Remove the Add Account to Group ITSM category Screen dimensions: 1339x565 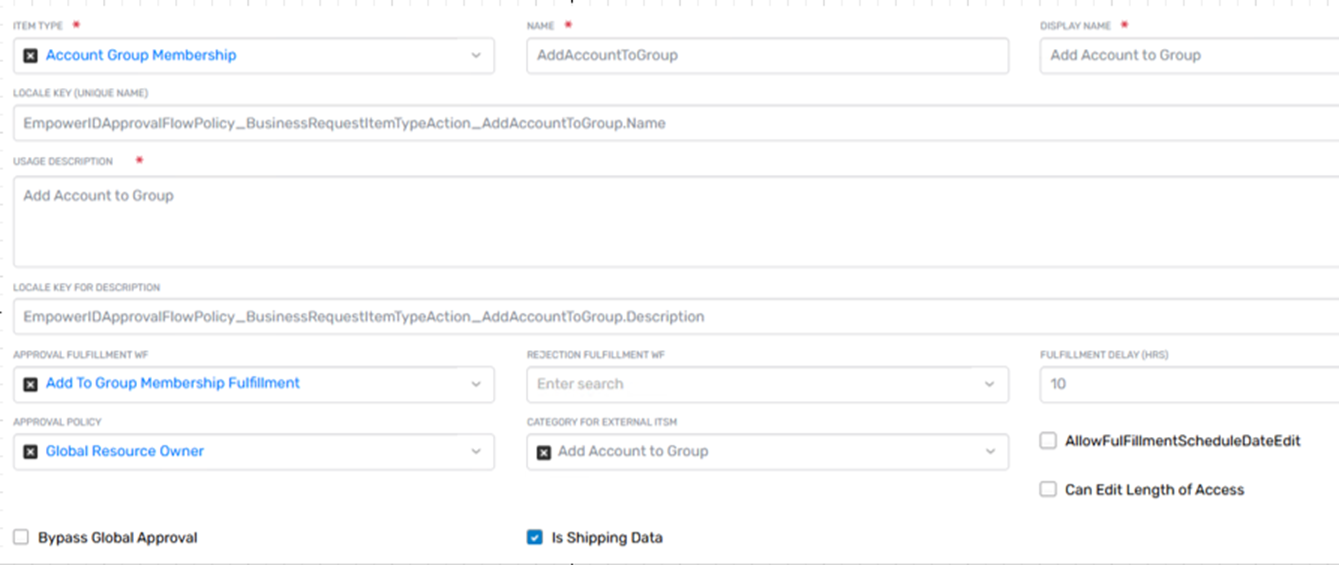pos(544,452)
